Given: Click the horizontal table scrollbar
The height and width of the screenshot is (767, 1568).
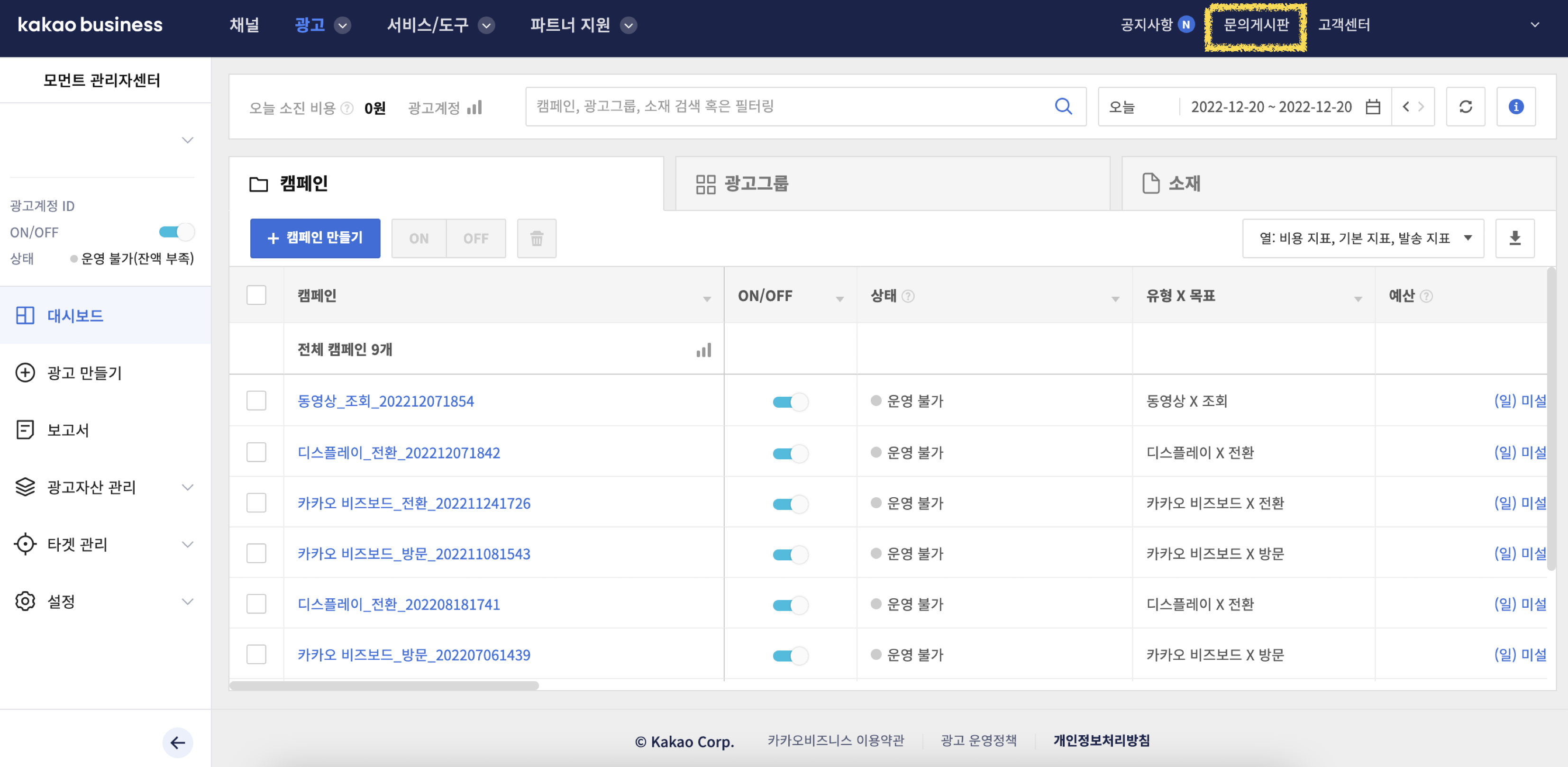Looking at the screenshot, I should coord(383,685).
